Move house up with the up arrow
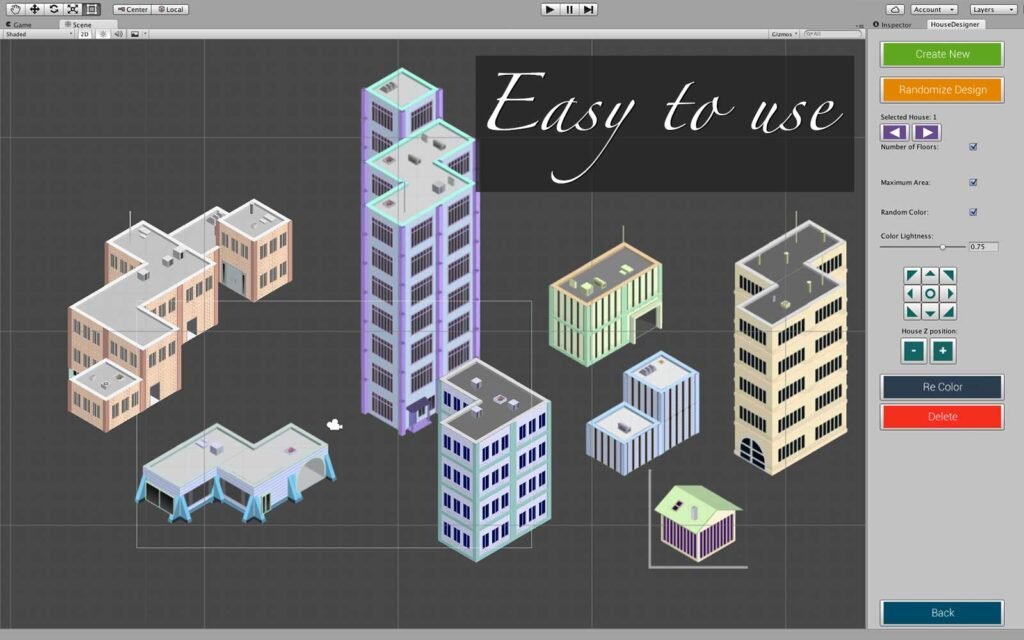 [930, 275]
